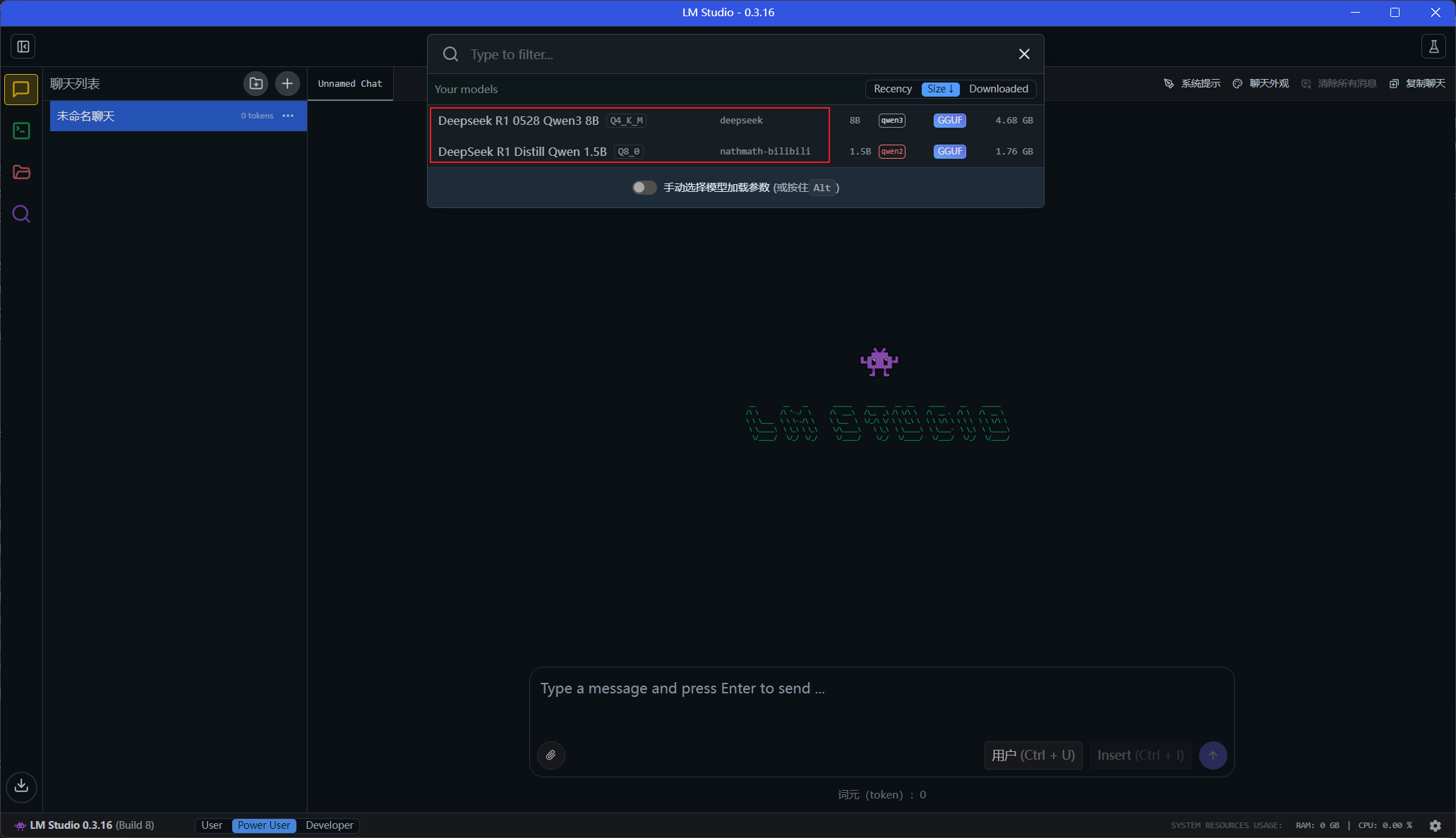The image size is (1456, 838).
Task: Click the deepseek publisher label
Action: coord(741,121)
